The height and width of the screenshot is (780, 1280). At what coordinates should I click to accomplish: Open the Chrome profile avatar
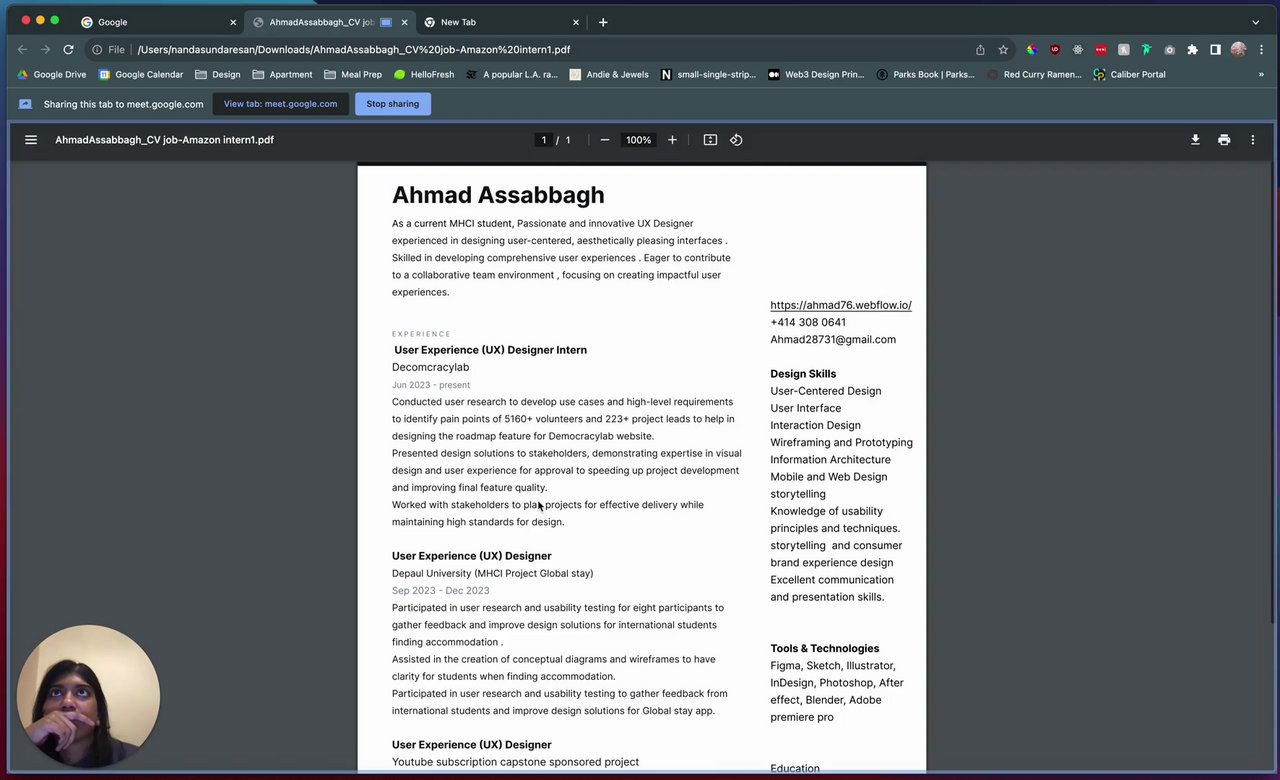1238,49
